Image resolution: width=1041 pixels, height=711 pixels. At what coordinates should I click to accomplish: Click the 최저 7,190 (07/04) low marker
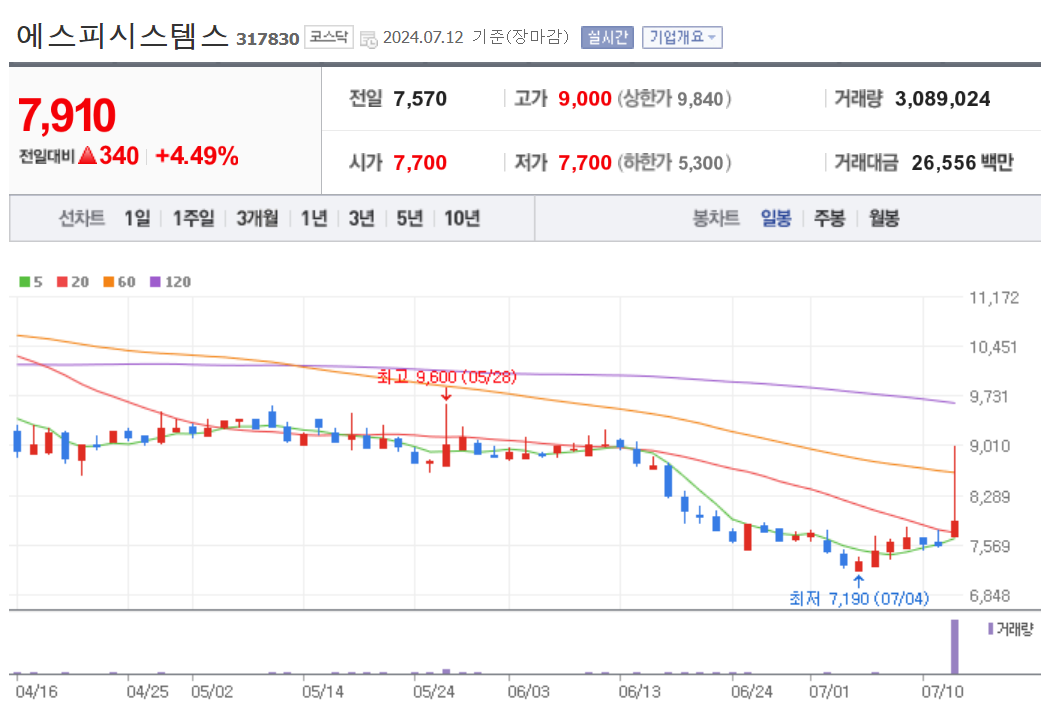[x=859, y=599]
